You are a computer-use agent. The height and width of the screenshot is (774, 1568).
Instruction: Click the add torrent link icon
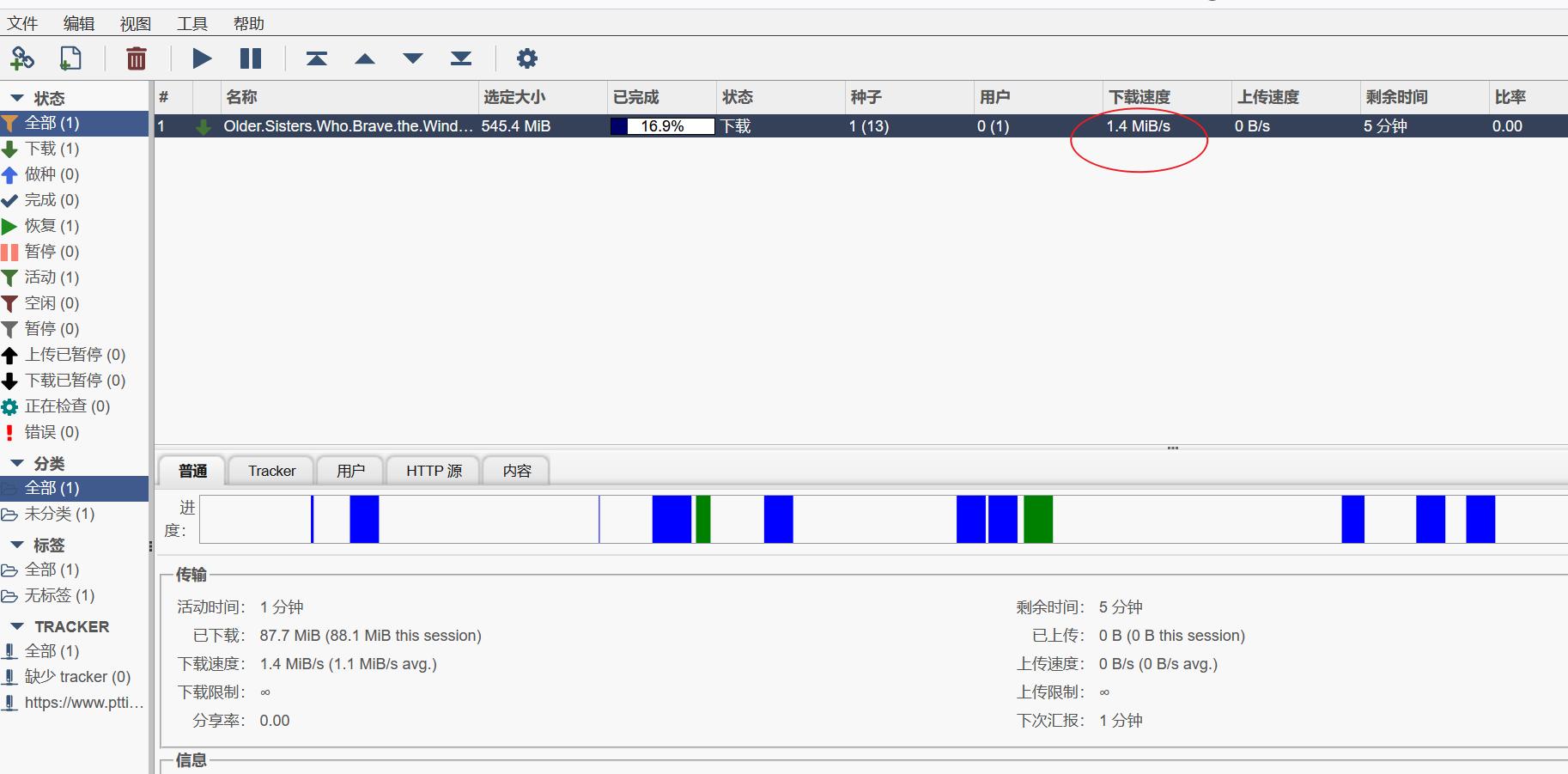click(23, 58)
